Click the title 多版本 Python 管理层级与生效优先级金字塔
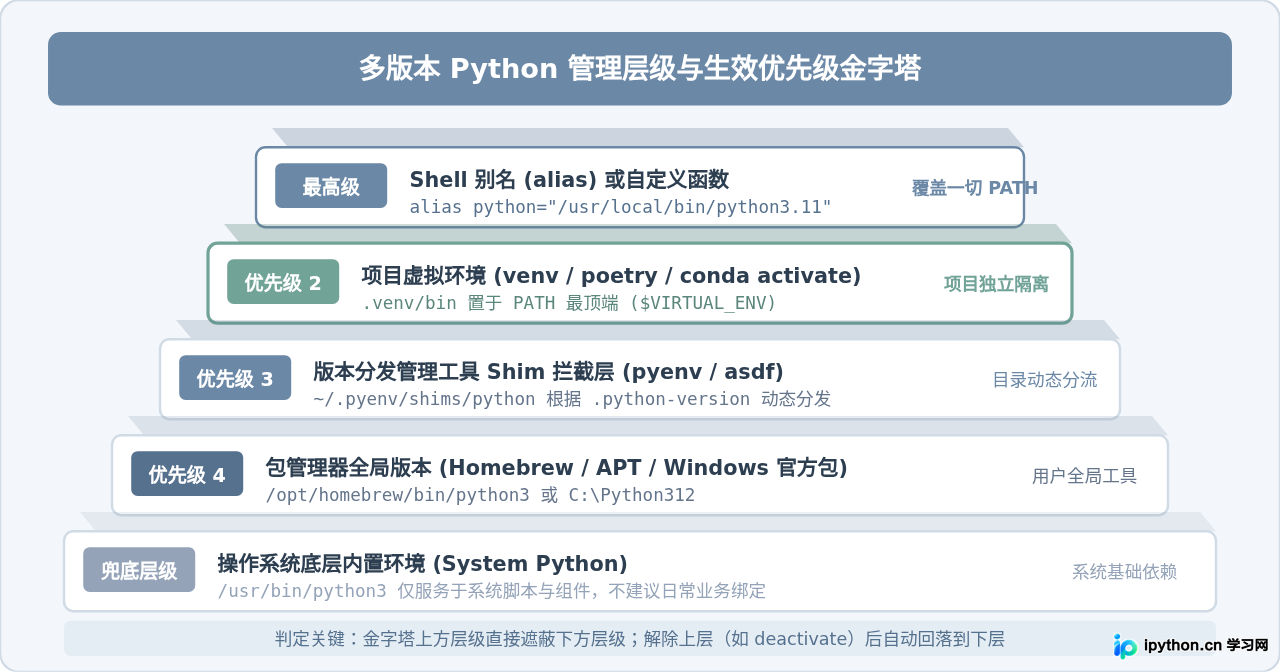The width and height of the screenshot is (1280, 672). click(x=640, y=69)
